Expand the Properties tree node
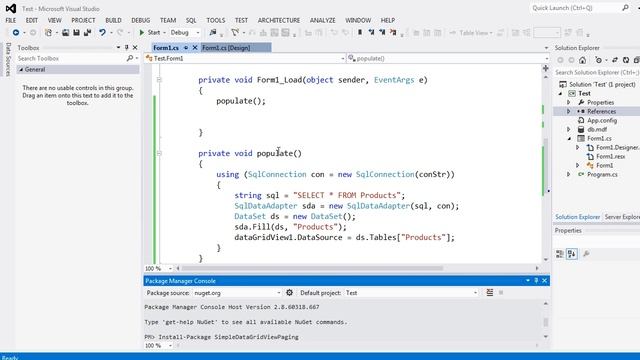Screen dimensions: 640x360 click(569, 102)
